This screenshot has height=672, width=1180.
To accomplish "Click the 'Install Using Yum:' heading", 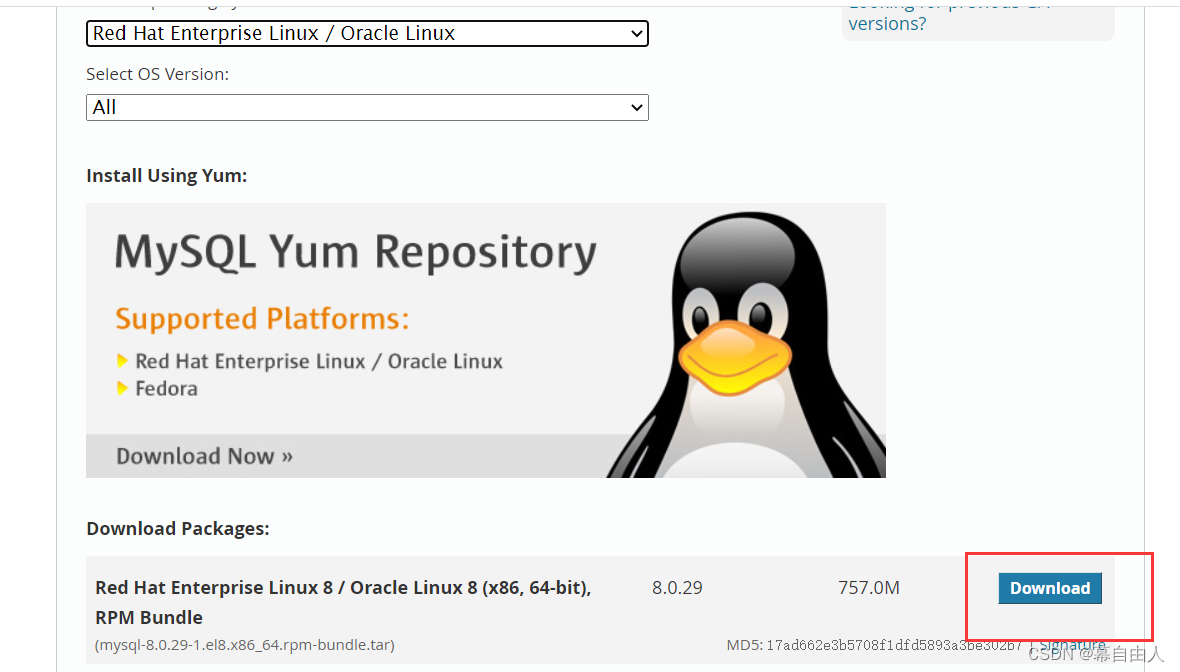I will 167,175.
